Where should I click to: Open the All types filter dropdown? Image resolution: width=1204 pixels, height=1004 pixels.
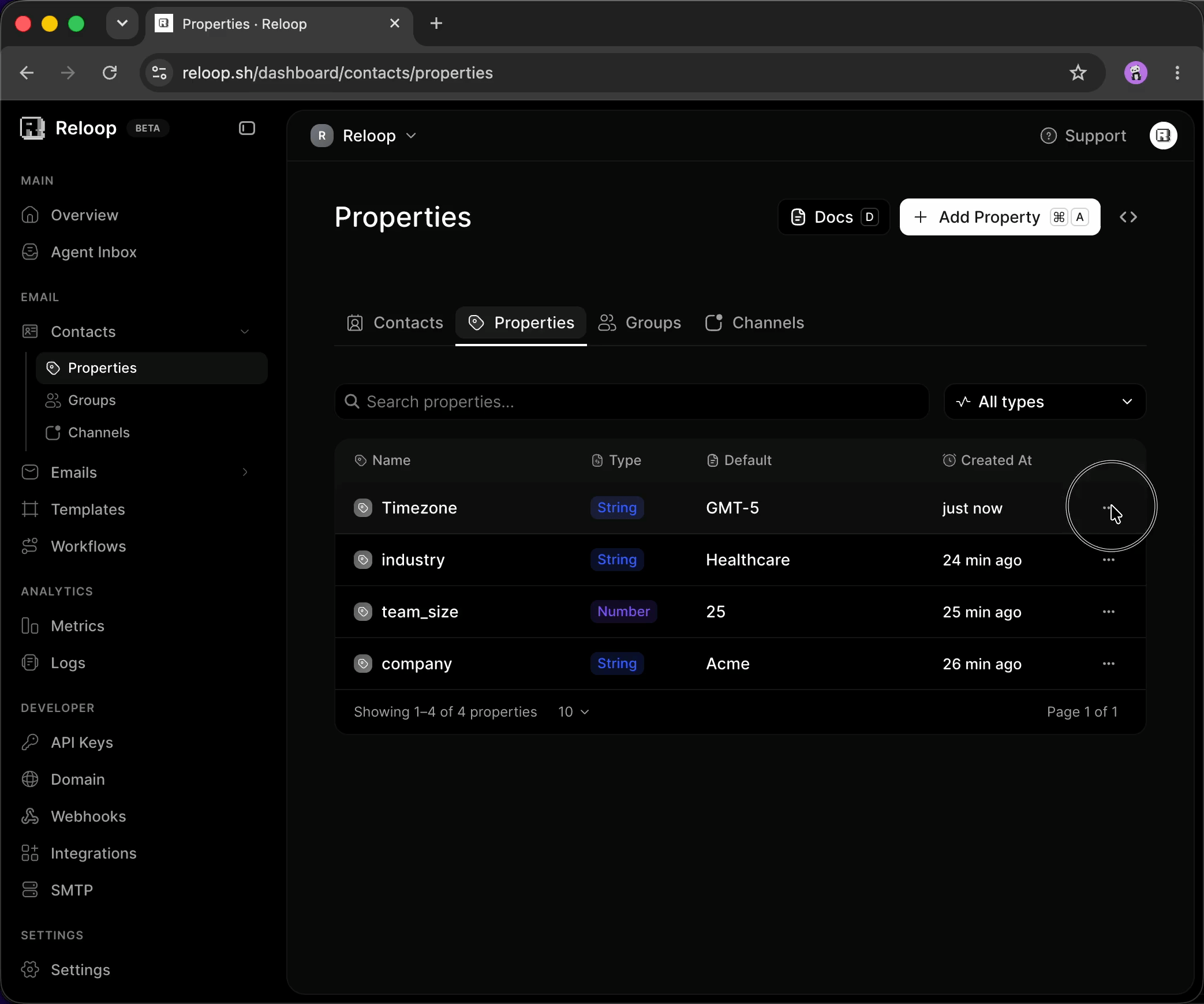tap(1045, 402)
